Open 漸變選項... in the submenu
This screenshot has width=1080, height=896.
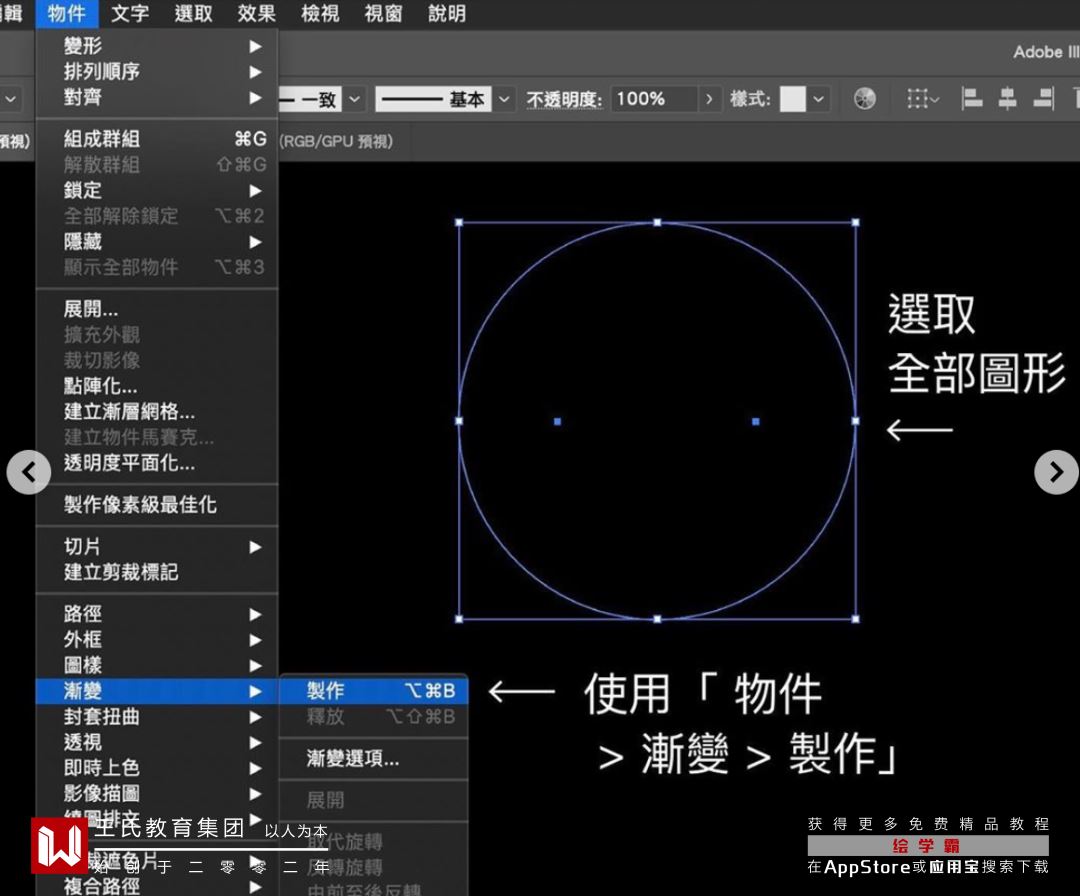click(x=374, y=758)
